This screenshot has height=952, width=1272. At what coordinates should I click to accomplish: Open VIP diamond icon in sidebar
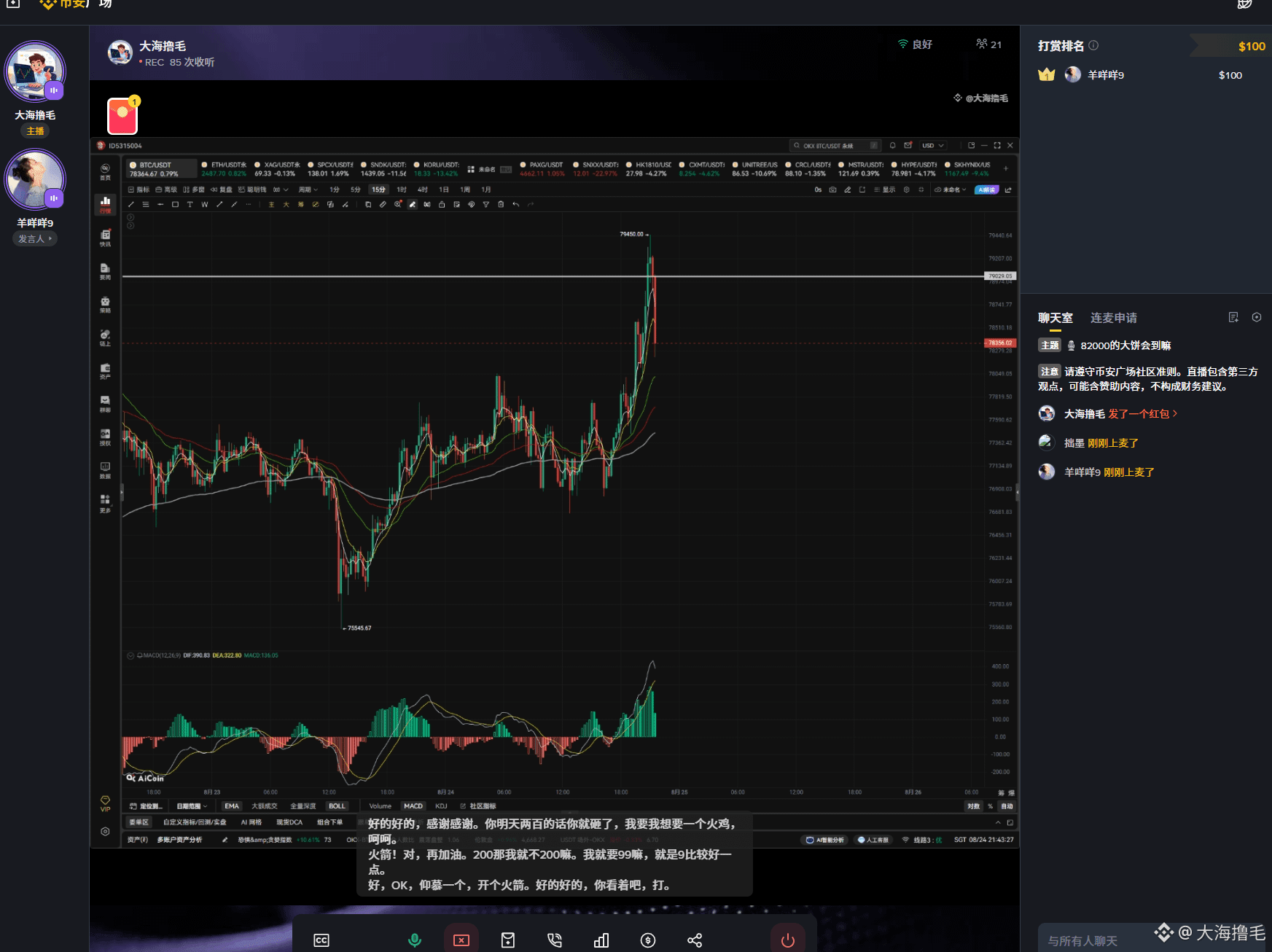(x=105, y=803)
